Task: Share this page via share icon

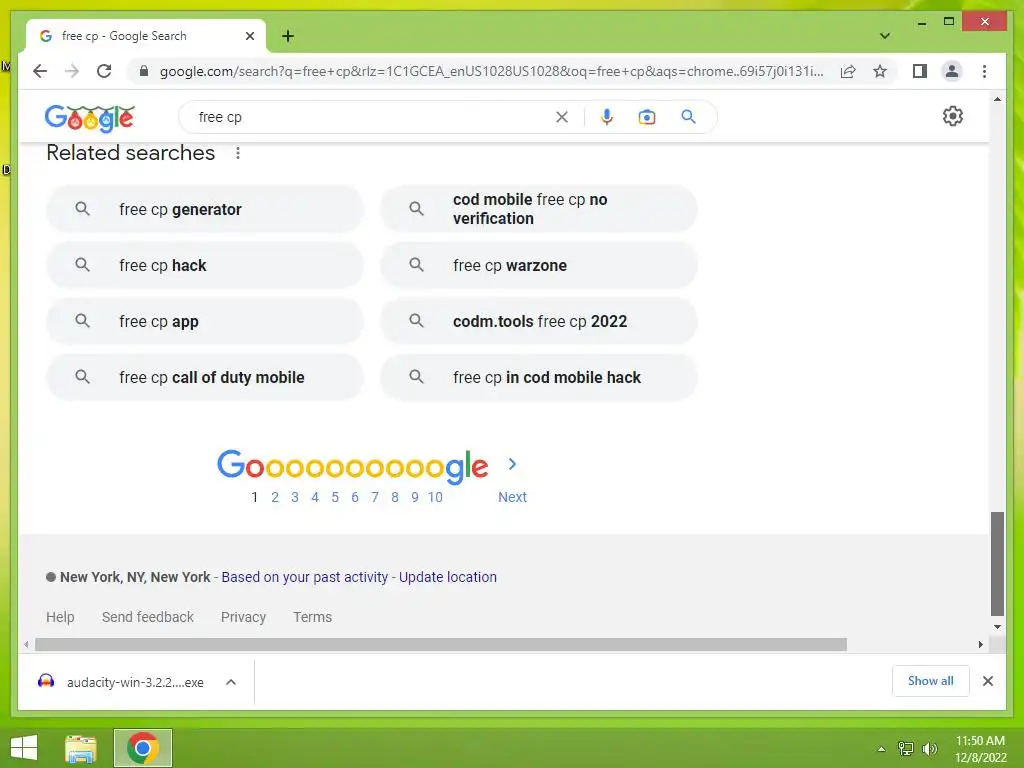Action: point(848,71)
